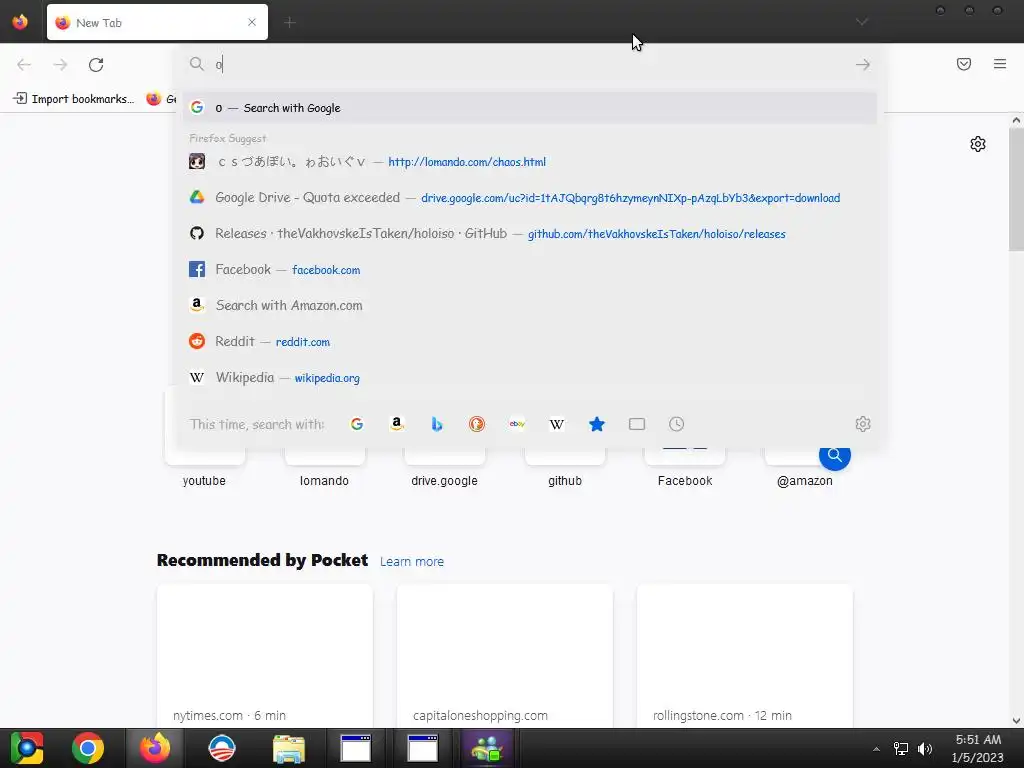Open the youtube shortcut tile
This screenshot has height=768, width=1024.
pyautogui.click(x=204, y=468)
